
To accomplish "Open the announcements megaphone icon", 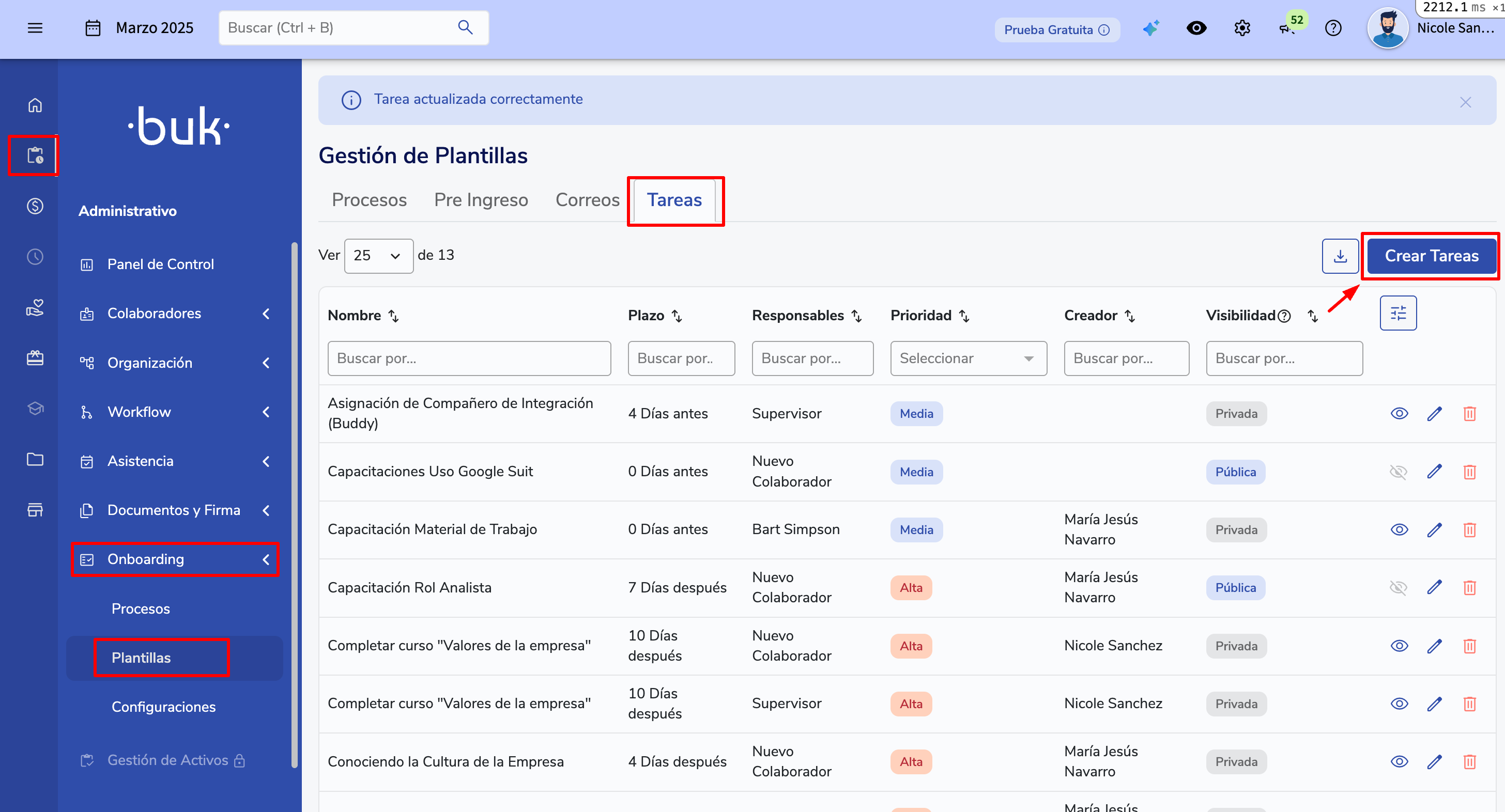I will (1287, 28).
